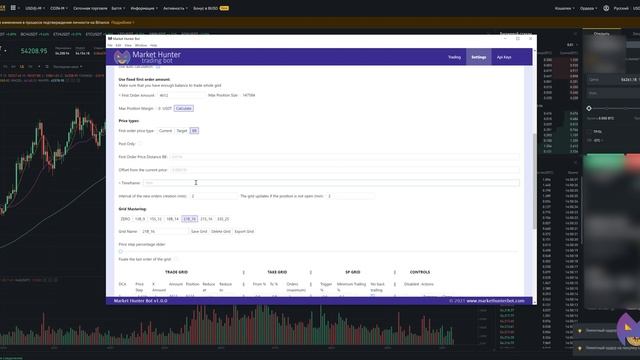Click the First Order Amount field
The image size is (640, 360).
(x=181, y=95)
